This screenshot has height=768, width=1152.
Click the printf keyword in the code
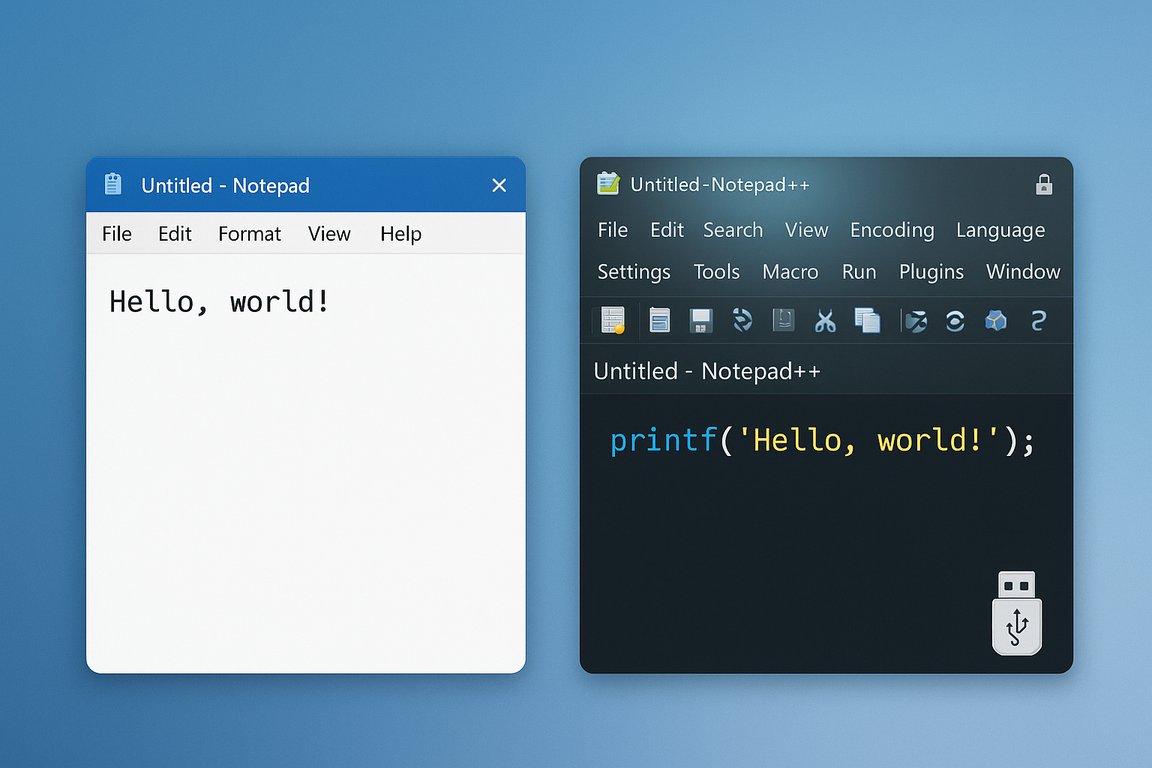click(663, 441)
